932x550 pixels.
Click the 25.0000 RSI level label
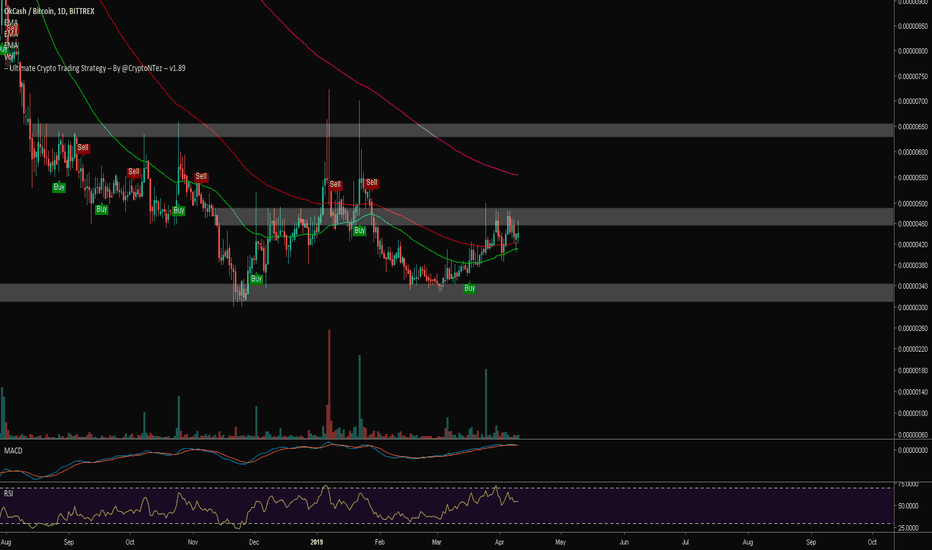[x=908, y=528]
